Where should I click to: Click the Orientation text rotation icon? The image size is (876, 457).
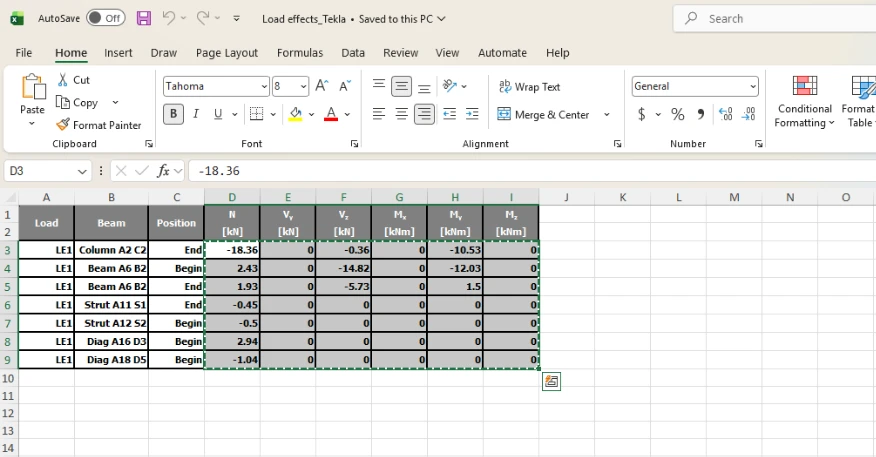click(450, 85)
